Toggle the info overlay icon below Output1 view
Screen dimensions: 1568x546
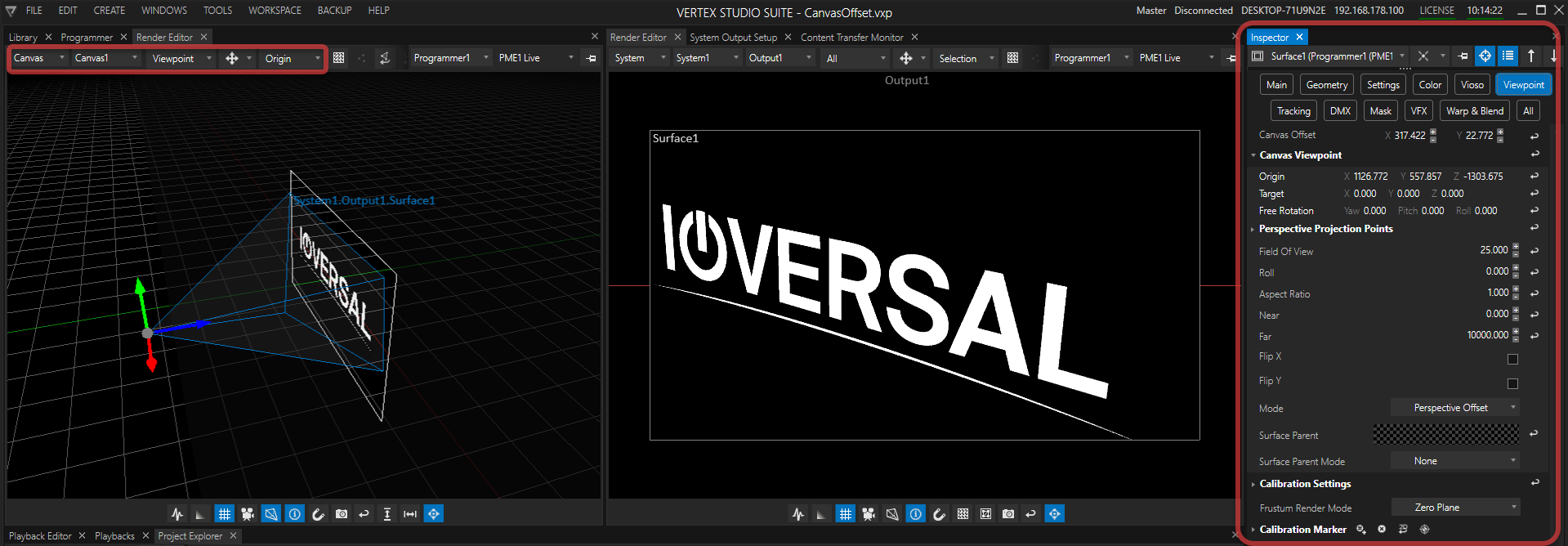click(916, 514)
